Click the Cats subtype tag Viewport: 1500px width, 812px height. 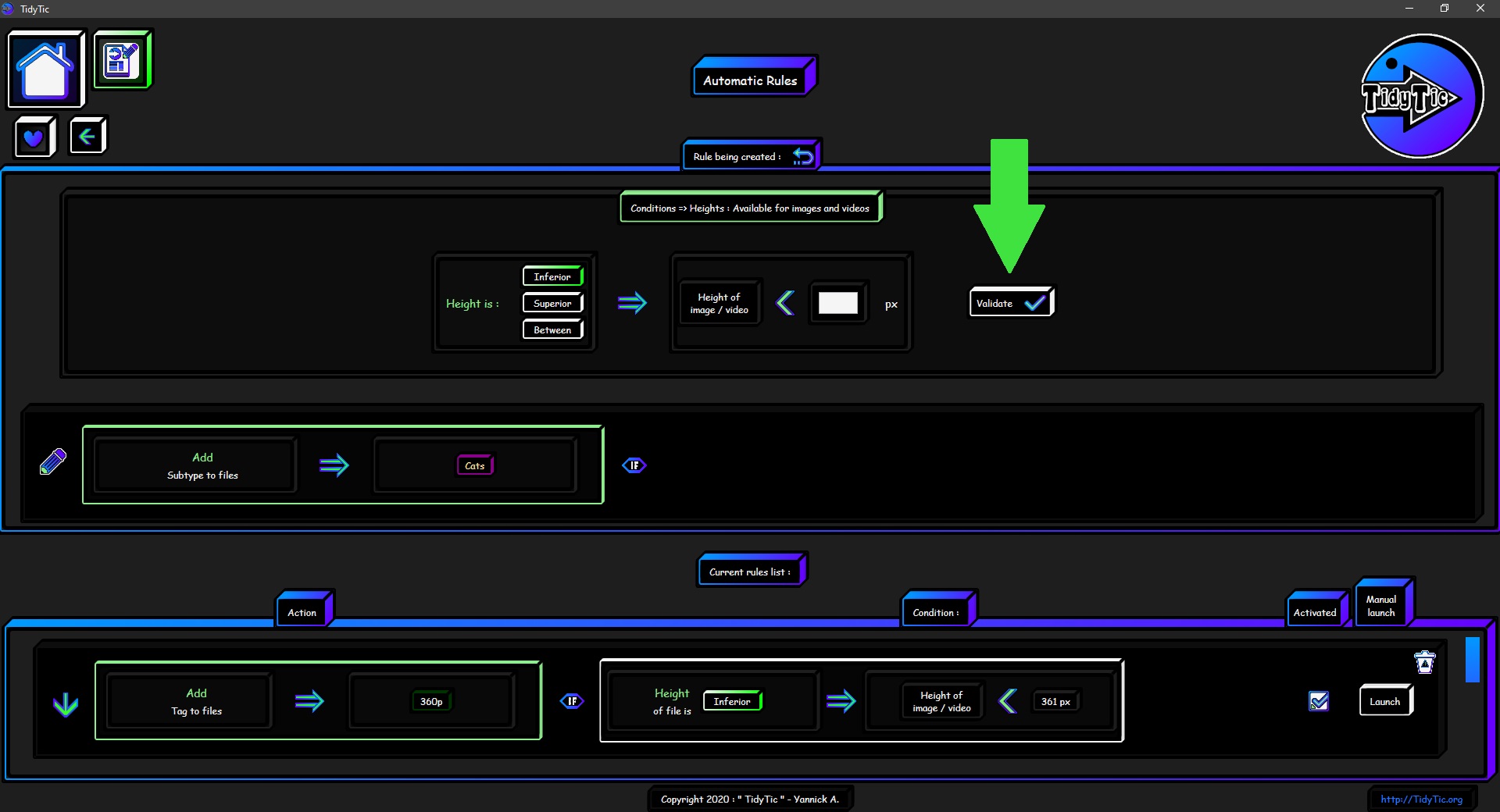(x=475, y=465)
